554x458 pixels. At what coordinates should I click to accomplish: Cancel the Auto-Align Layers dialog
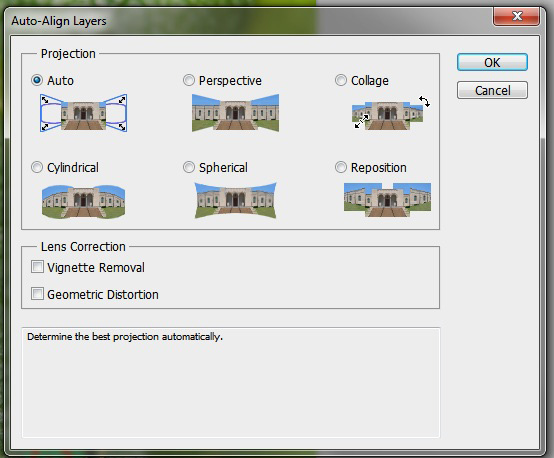click(x=492, y=90)
